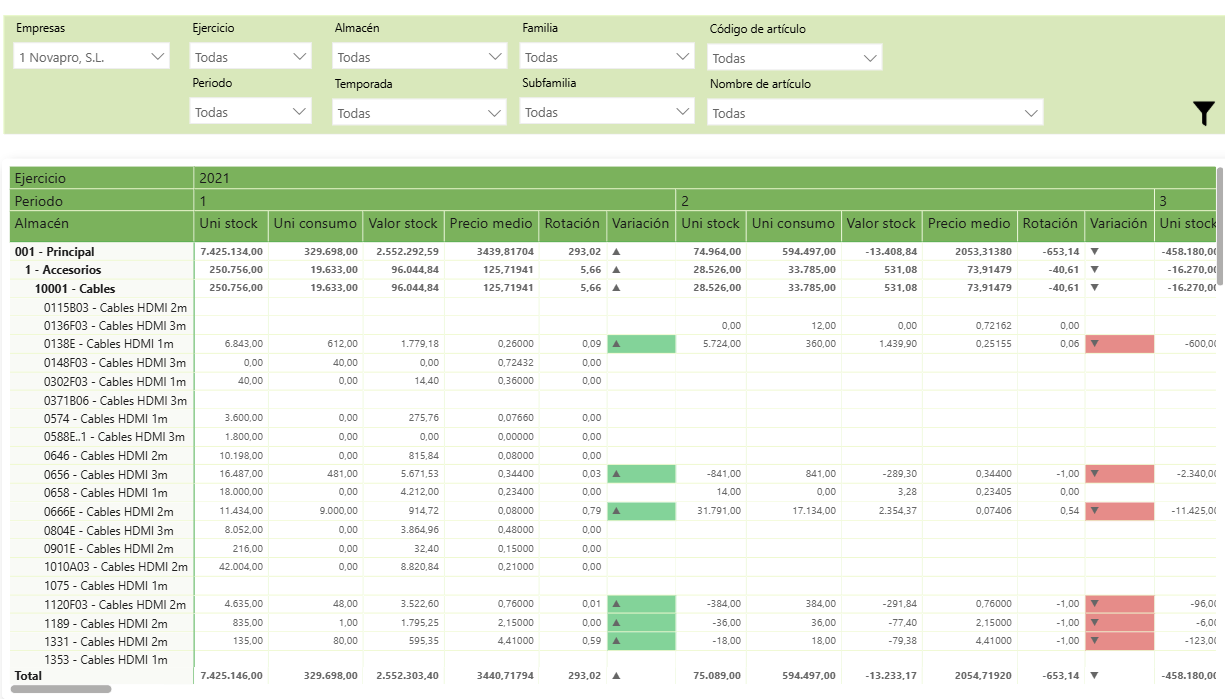
Task: Open the Empresas dropdown
Action: click(92, 58)
